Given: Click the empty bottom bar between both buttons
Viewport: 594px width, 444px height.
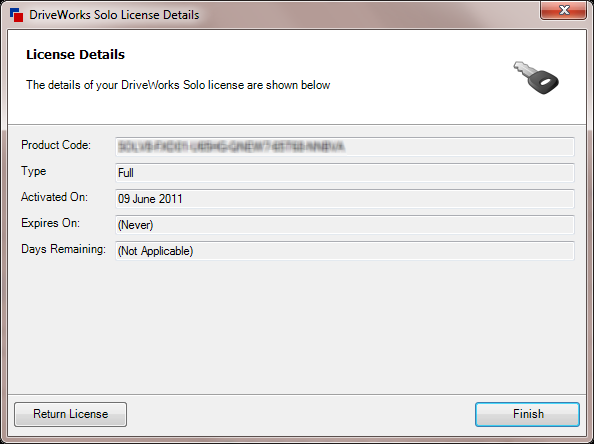Looking at the screenshot, I should point(301,414).
